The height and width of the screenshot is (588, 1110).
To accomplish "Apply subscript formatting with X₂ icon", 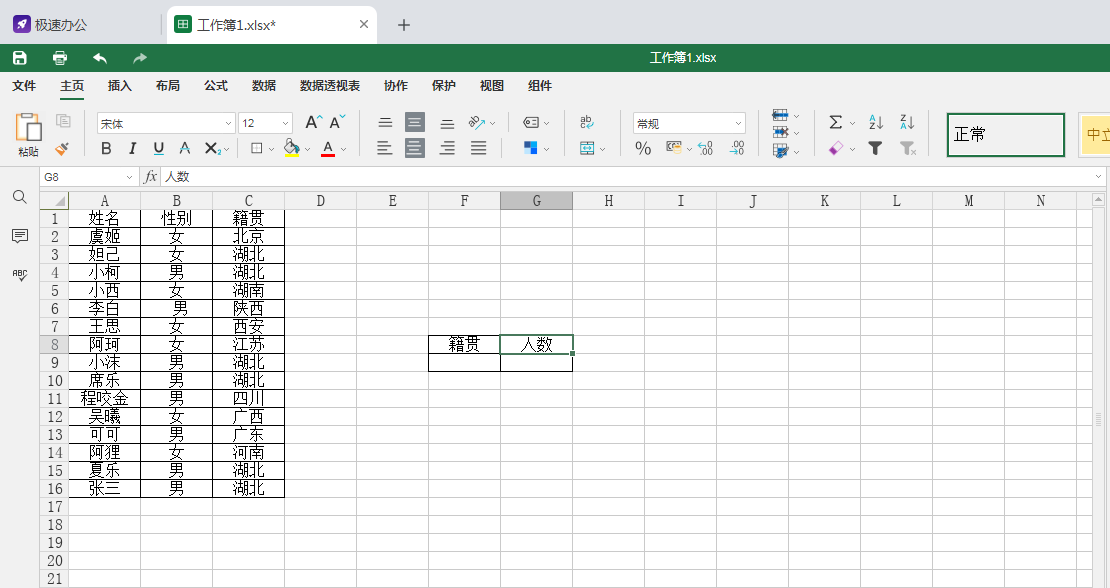I will [213, 148].
